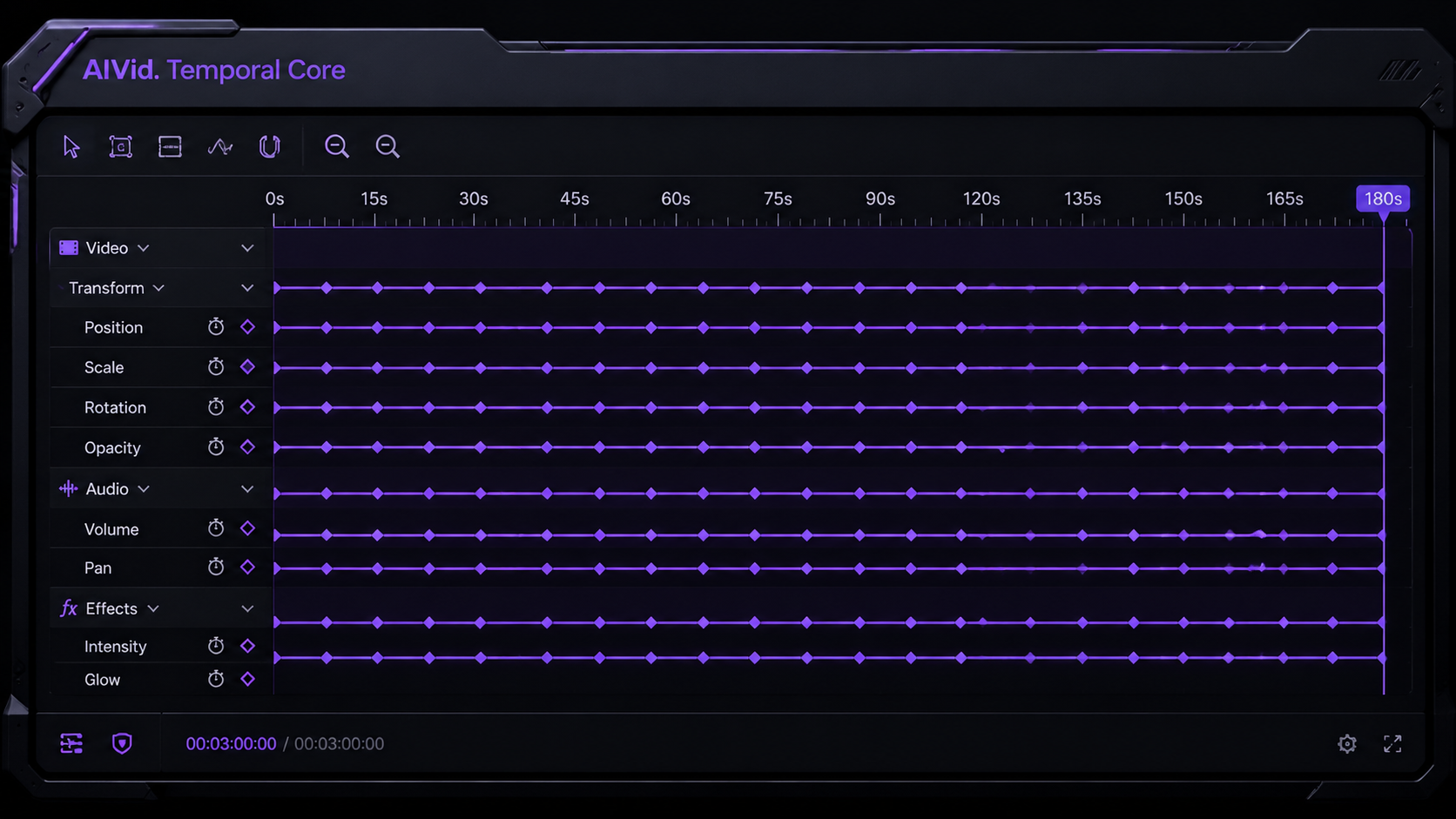The image size is (1456, 819).
Task: Add a keyframe diamond for Opacity
Action: [x=247, y=447]
